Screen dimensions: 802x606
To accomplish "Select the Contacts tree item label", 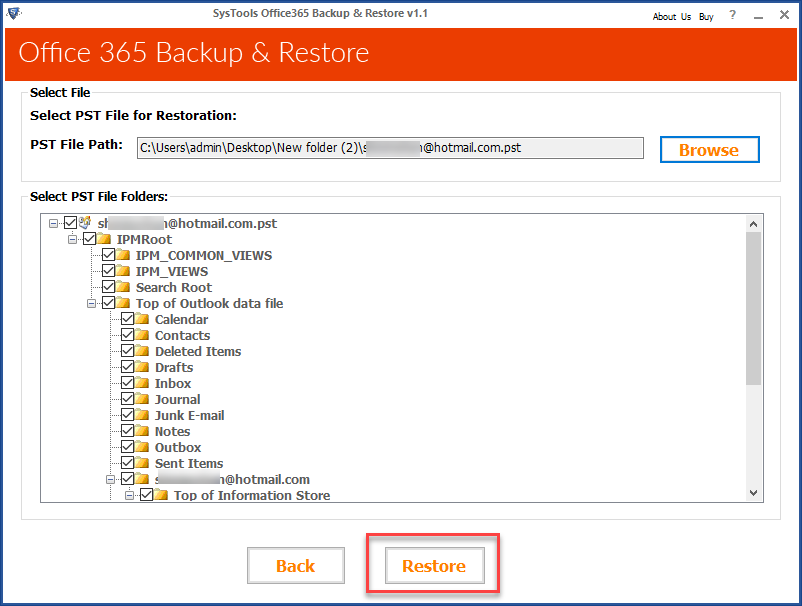I will pos(183,335).
